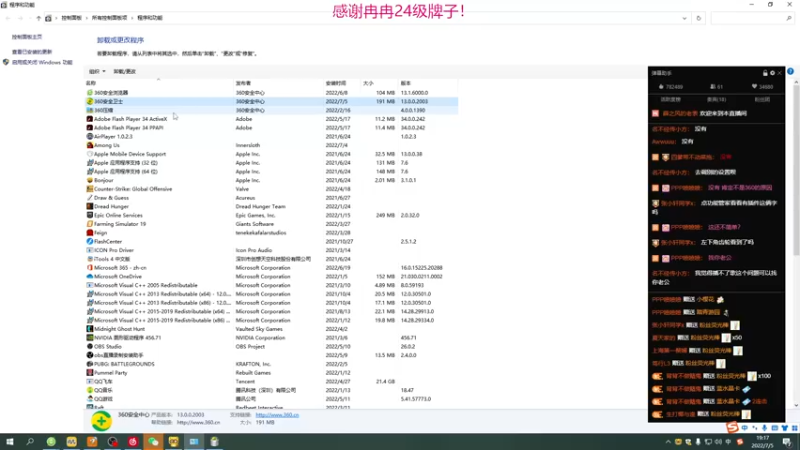Click the Dread Hunger icon
This screenshot has height=450, width=800.
coord(90,206)
